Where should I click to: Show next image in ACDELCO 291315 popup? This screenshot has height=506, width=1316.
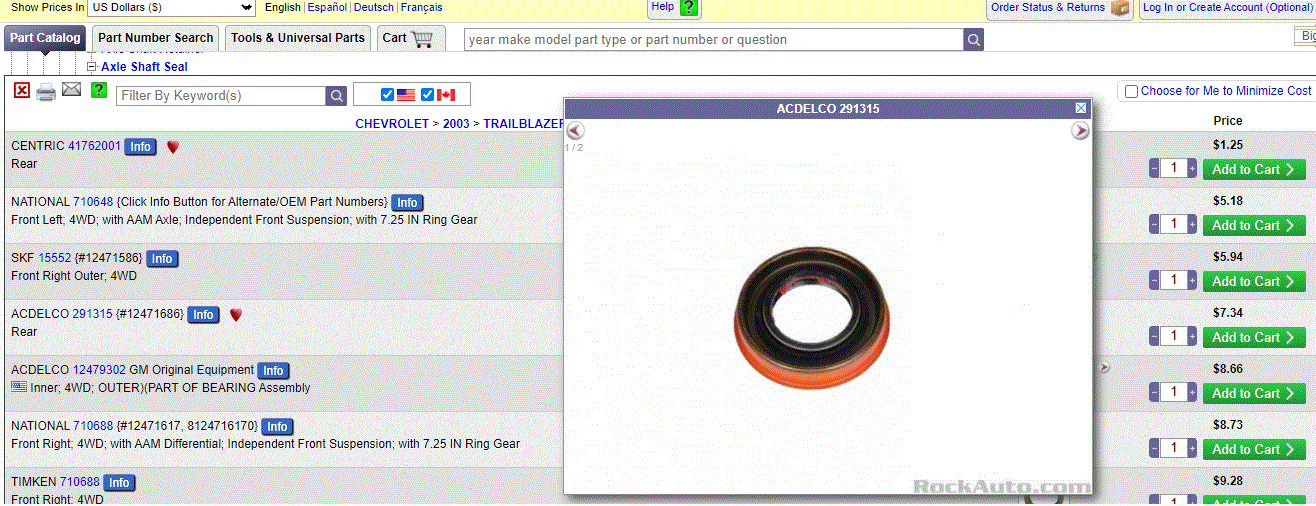(1080, 131)
